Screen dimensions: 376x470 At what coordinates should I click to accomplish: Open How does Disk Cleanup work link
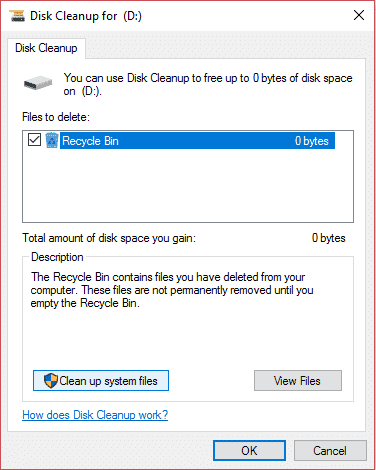(95, 415)
